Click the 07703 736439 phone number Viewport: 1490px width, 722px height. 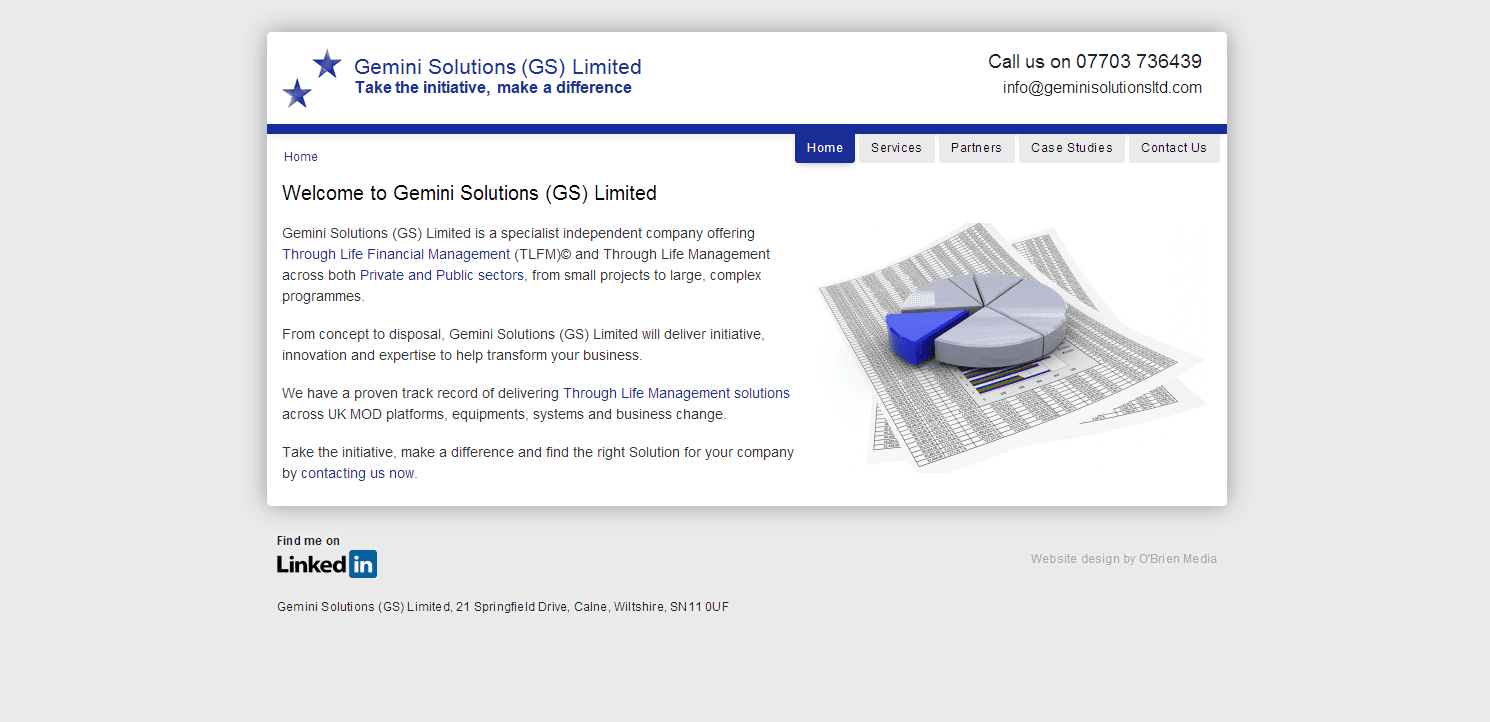(x=1138, y=62)
